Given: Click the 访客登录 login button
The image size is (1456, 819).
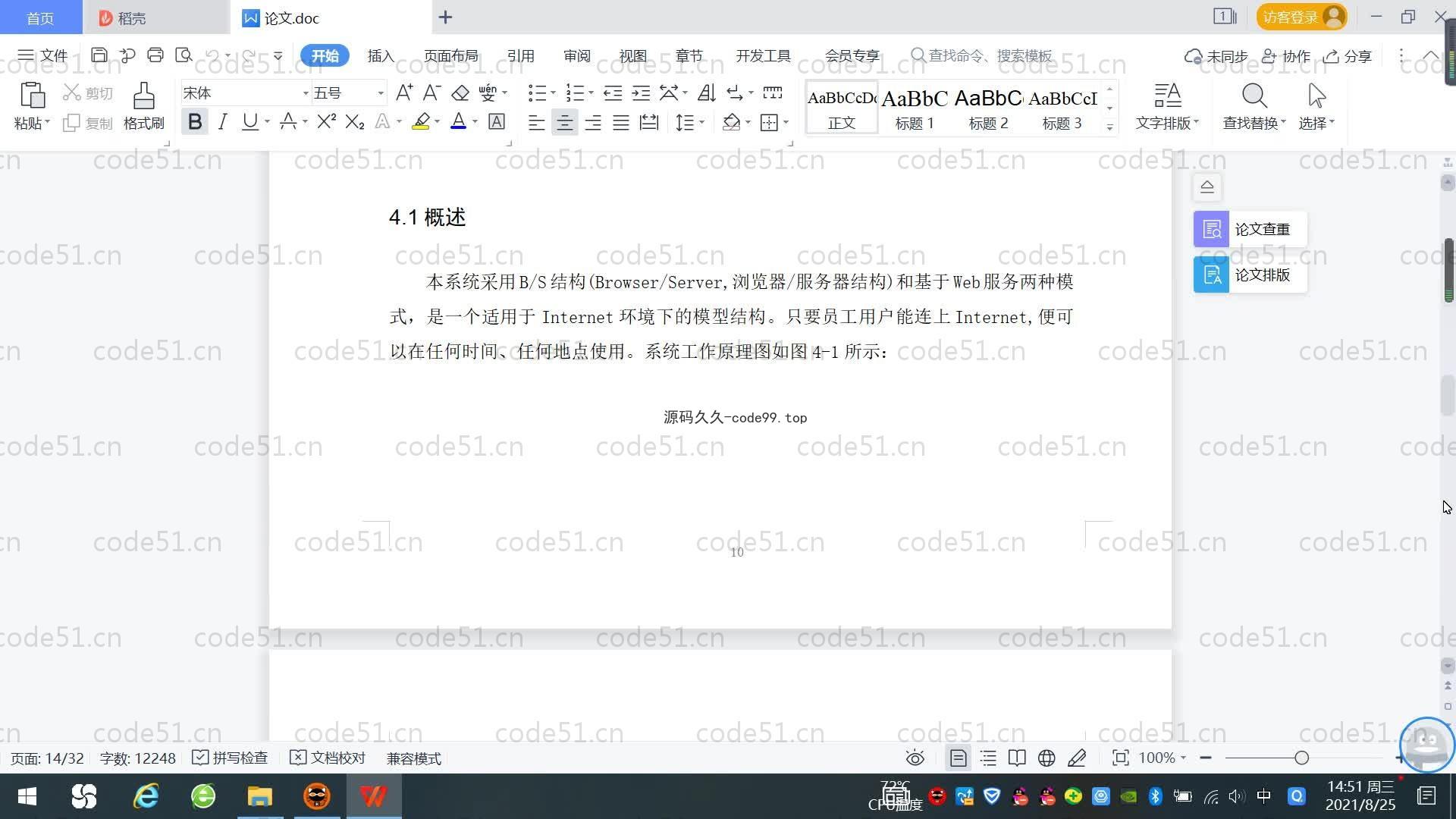Looking at the screenshot, I should pos(1301,17).
